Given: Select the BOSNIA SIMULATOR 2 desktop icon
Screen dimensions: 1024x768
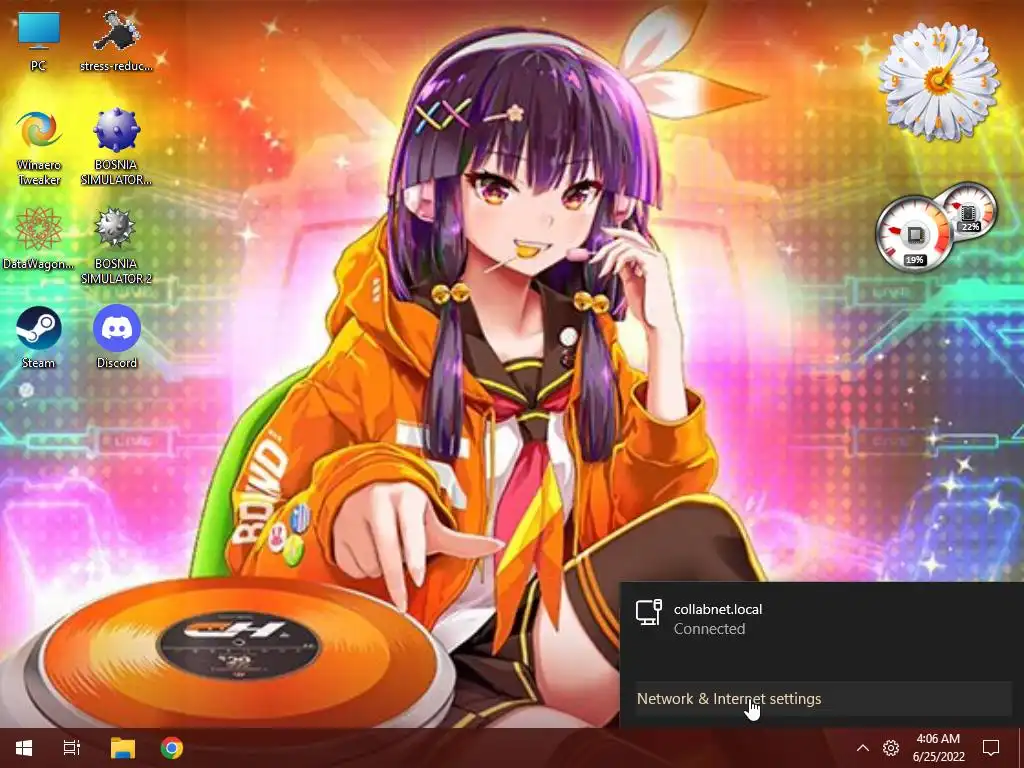Looking at the screenshot, I should (x=116, y=247).
